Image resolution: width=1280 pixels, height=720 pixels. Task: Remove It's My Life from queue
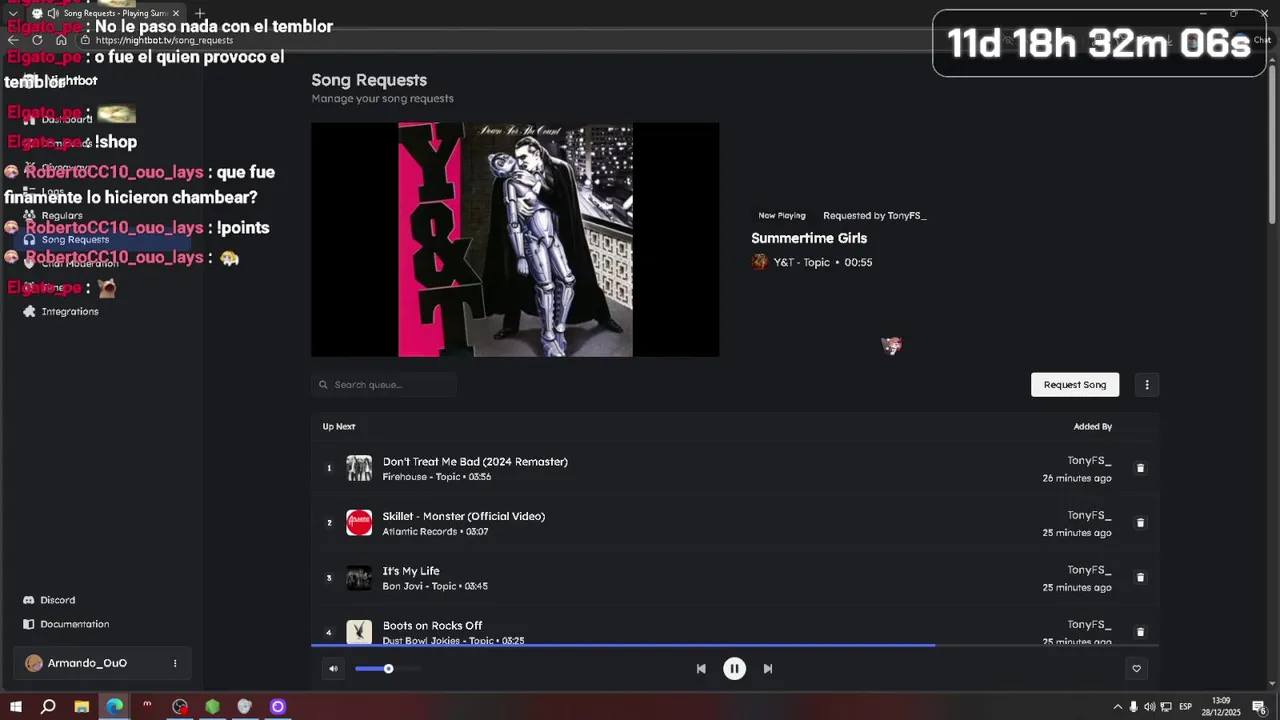[x=1140, y=577]
